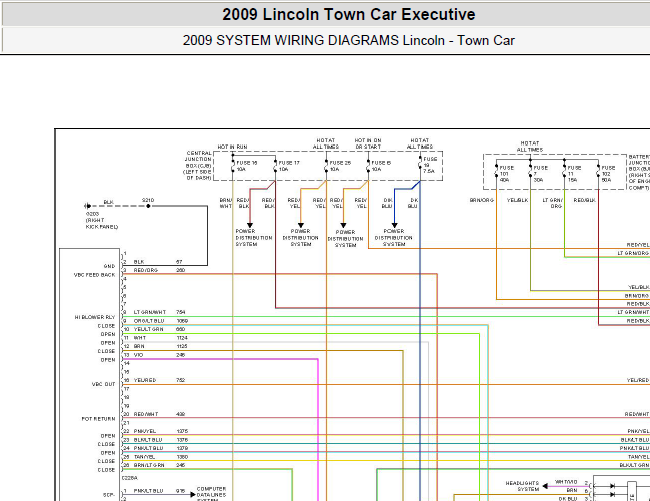This screenshot has width=650, height=501.
Task: Click the 'HEADLIGHTS SYSTEM' reference
Action: pos(522,486)
